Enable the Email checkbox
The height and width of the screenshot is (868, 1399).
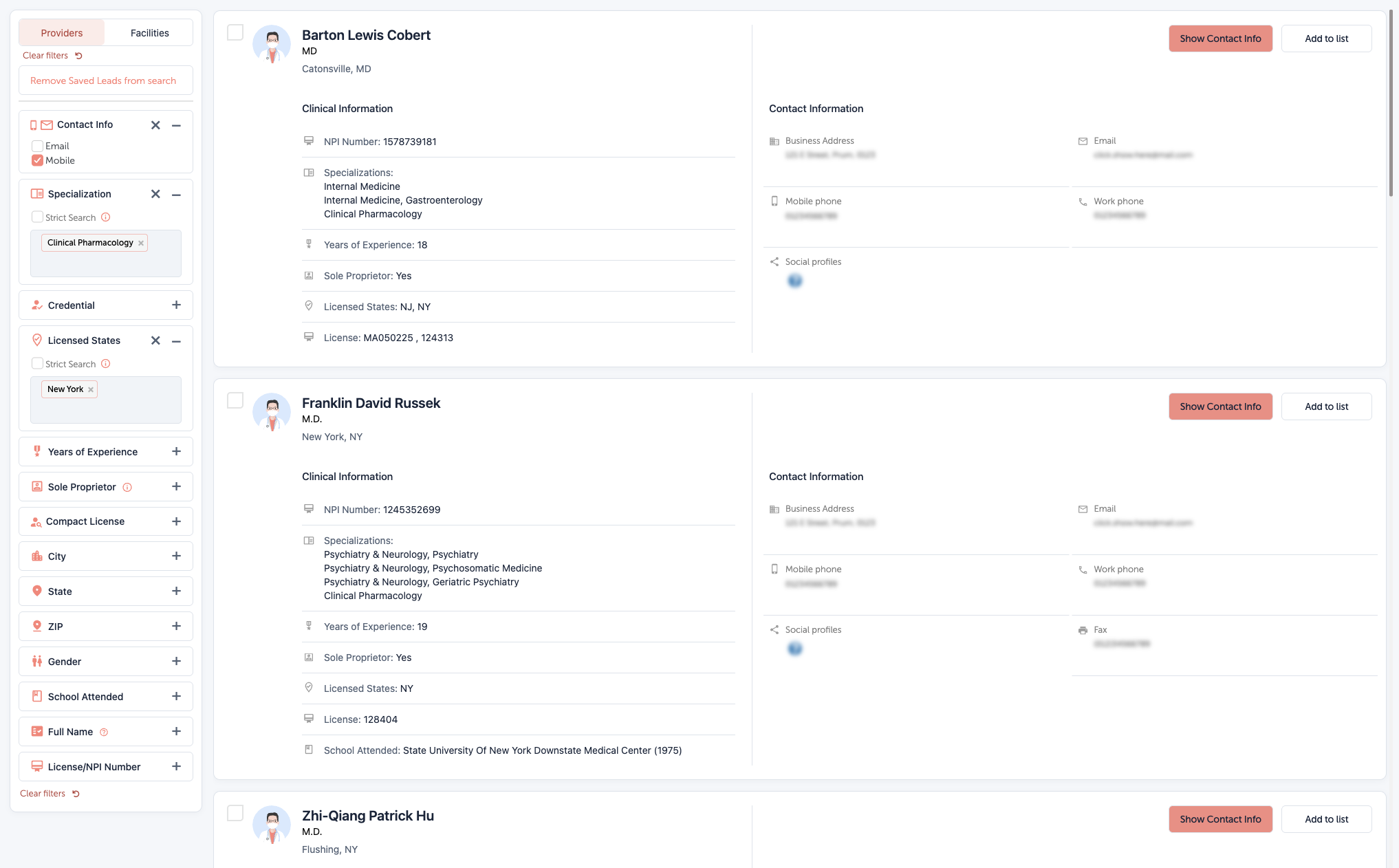37,147
